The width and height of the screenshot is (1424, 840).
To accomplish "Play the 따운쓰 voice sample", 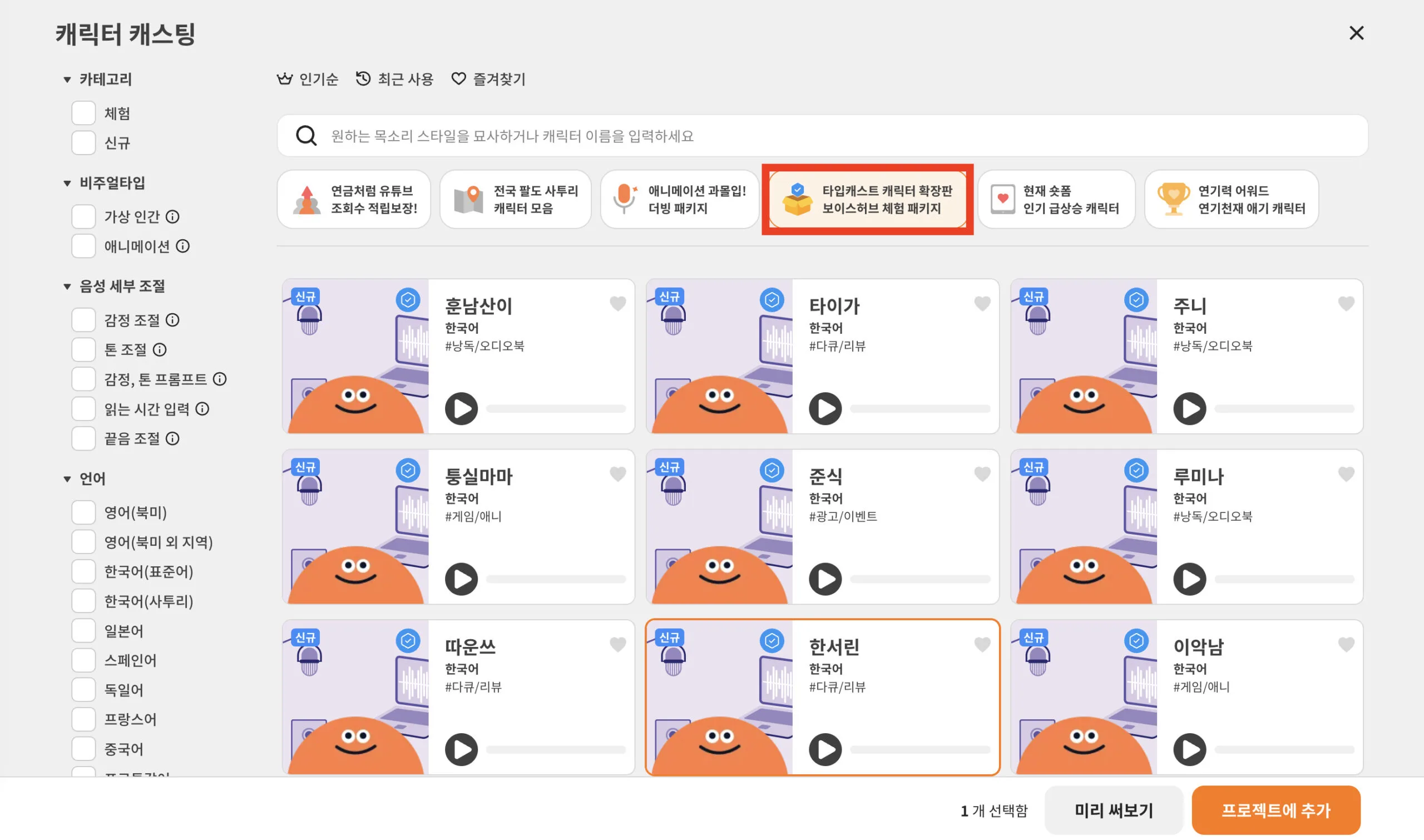I will click(461, 749).
